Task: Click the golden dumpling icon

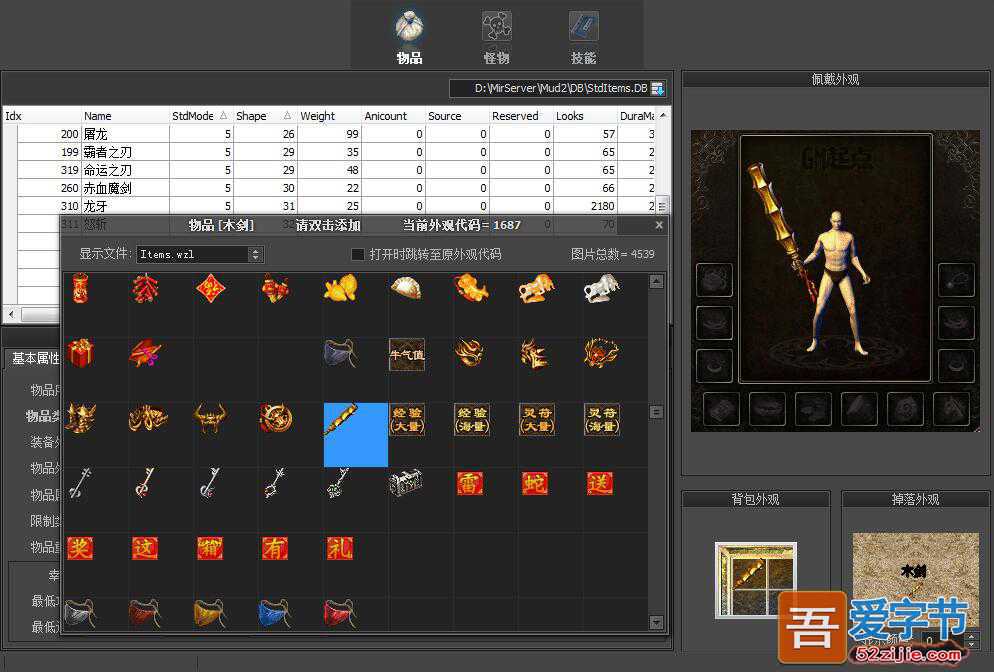Action: point(406,289)
